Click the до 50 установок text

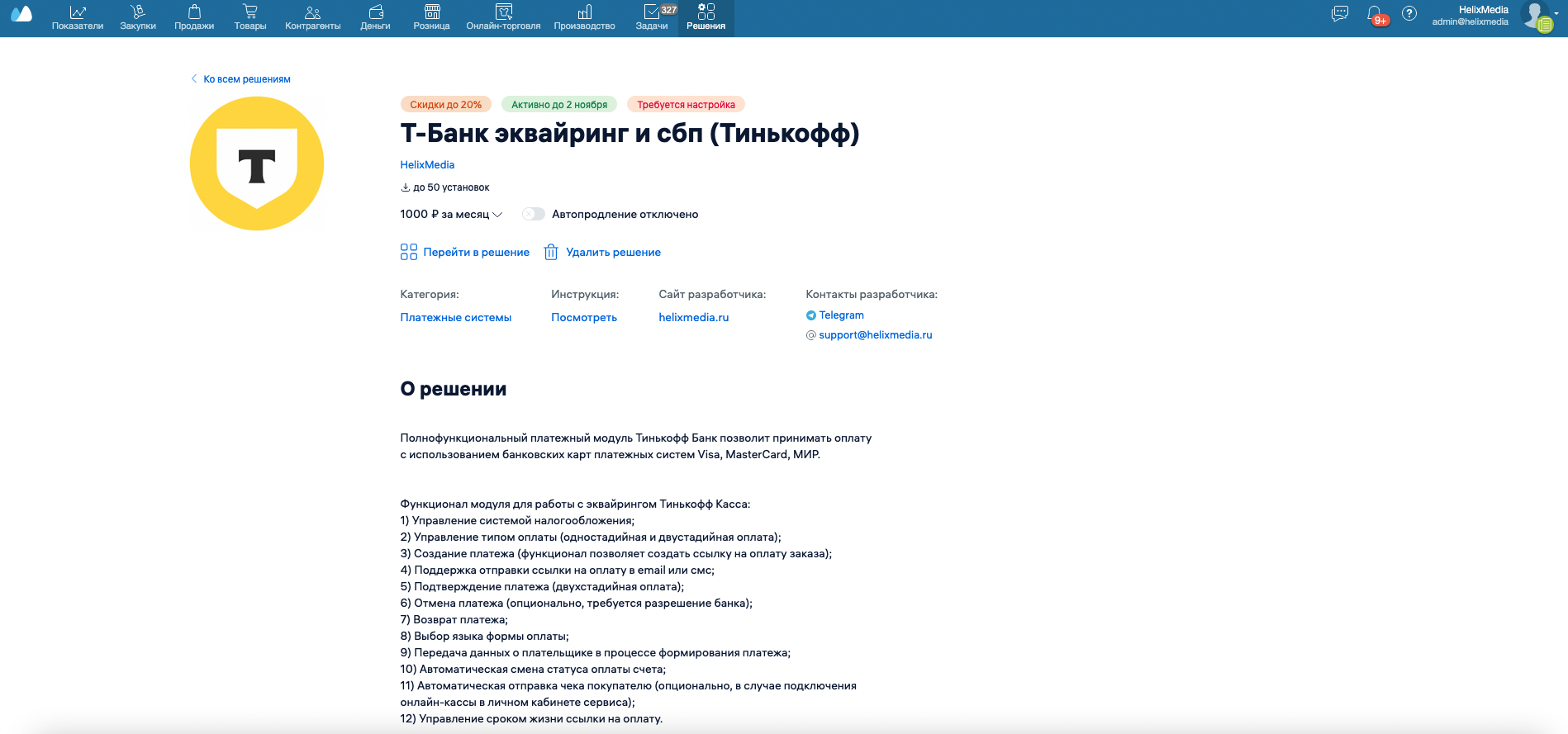click(451, 188)
